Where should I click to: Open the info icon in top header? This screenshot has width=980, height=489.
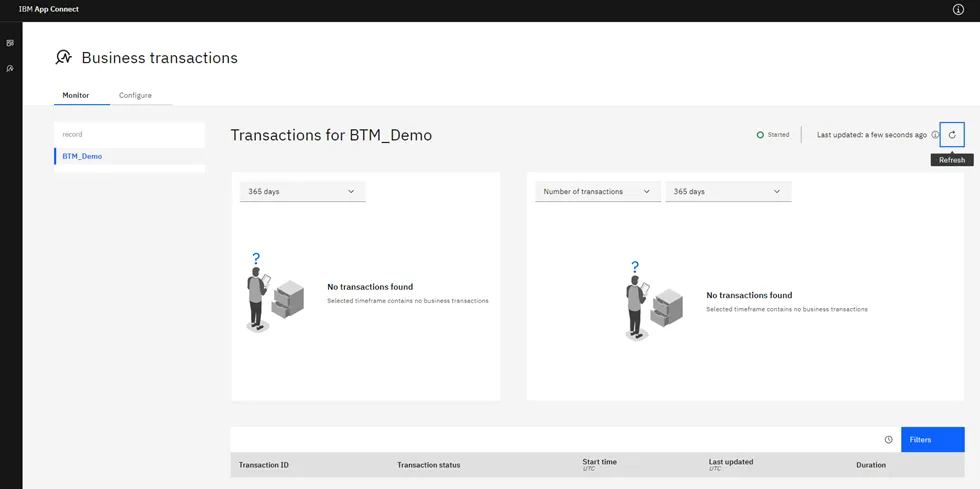pyautogui.click(x=958, y=10)
